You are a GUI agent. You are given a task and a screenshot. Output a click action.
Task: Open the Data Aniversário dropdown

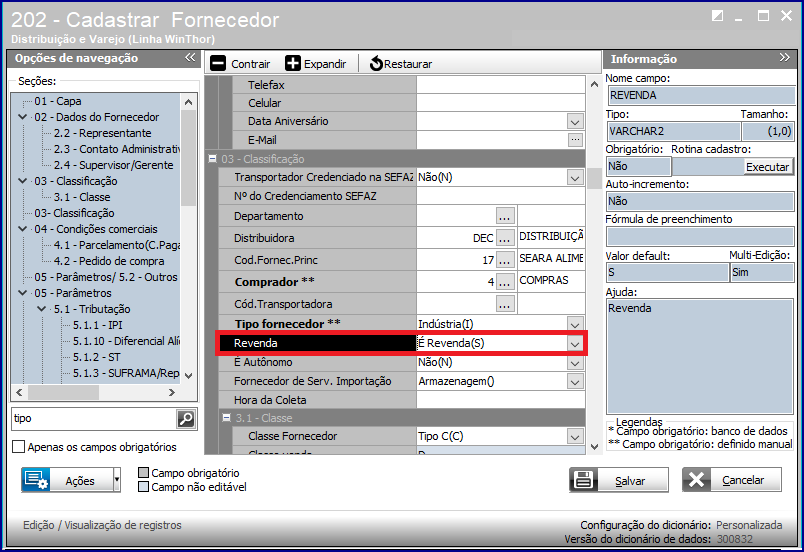(x=575, y=121)
